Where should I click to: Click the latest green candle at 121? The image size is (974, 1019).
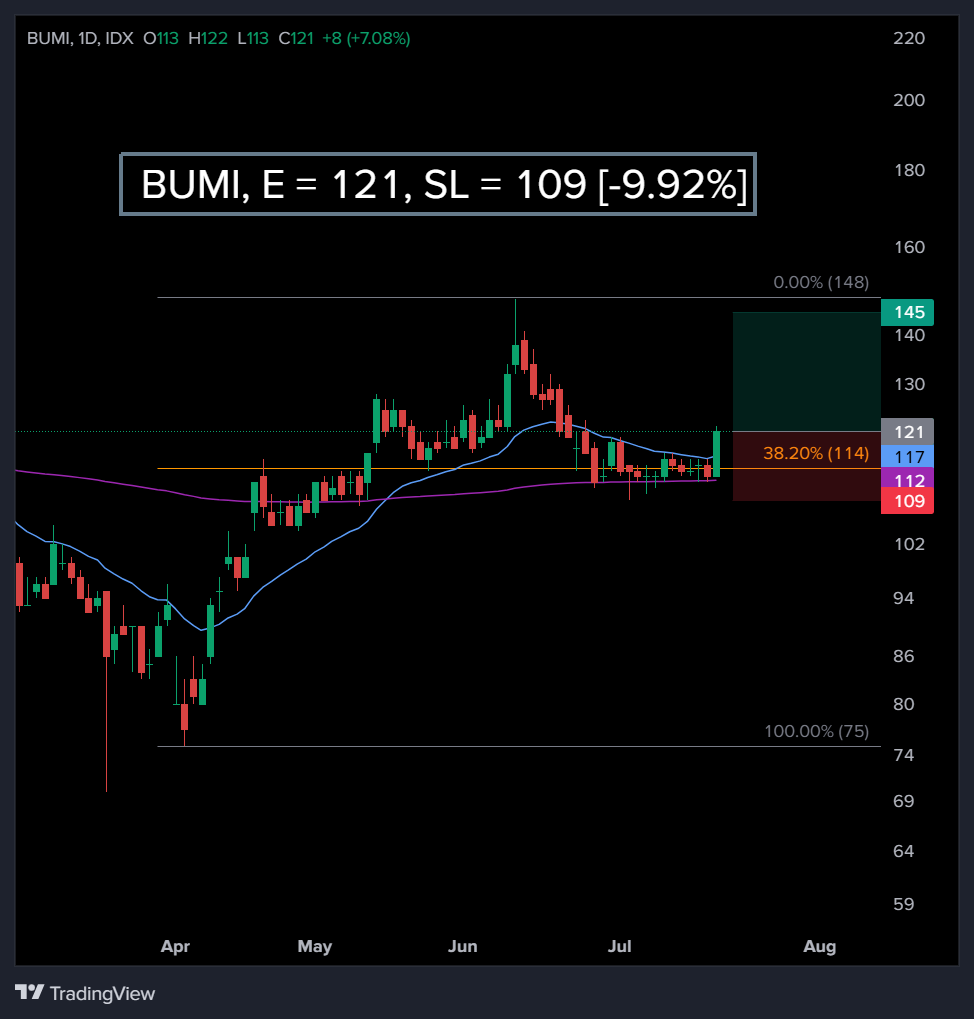pos(717,454)
